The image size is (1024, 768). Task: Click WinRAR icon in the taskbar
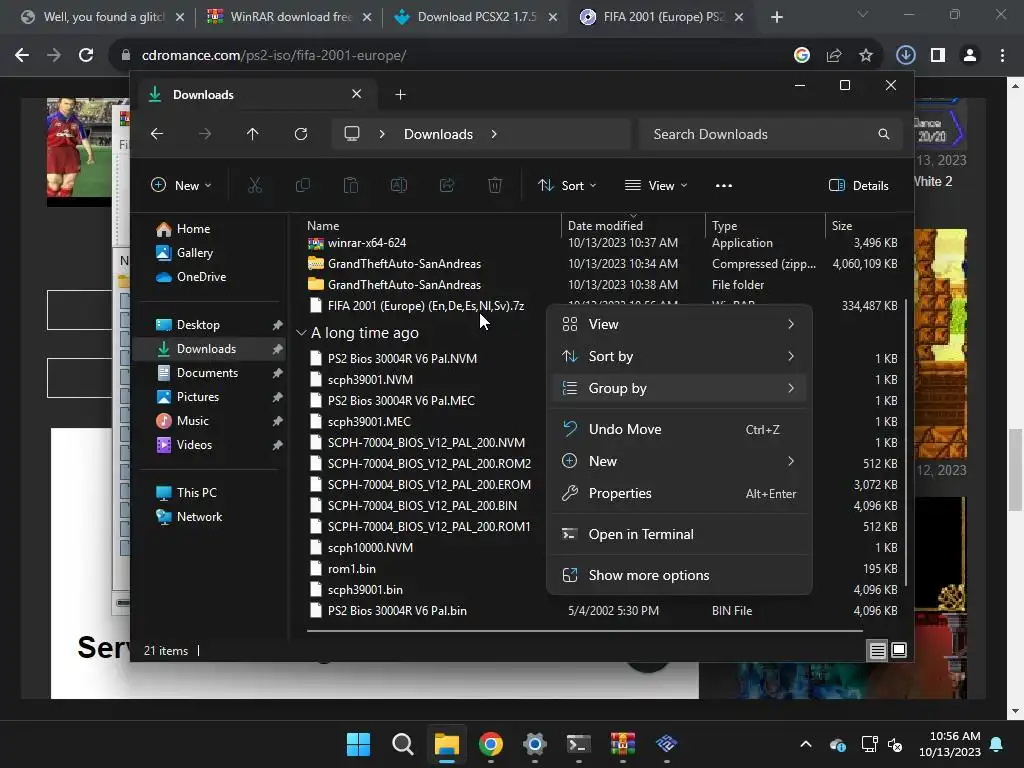[x=622, y=744]
